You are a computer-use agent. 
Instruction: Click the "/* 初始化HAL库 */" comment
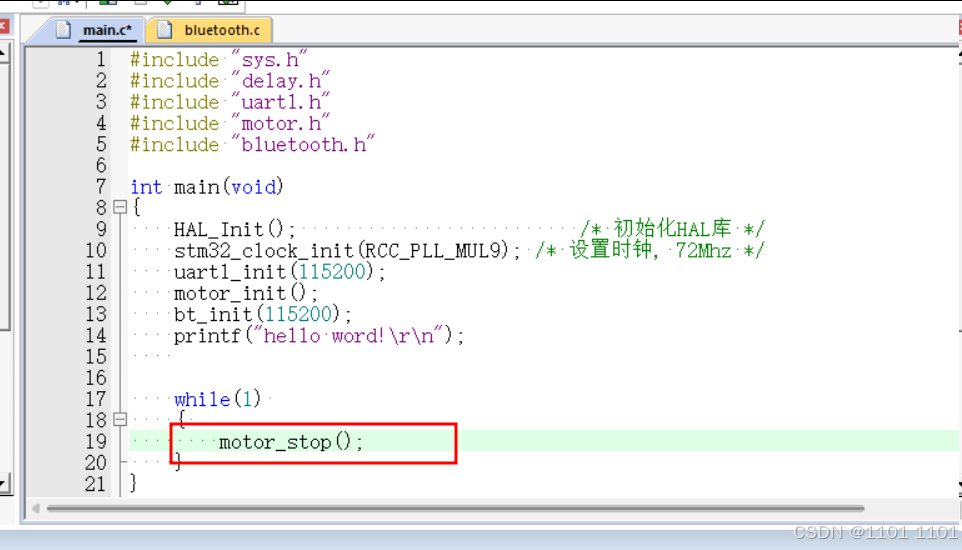tap(672, 229)
